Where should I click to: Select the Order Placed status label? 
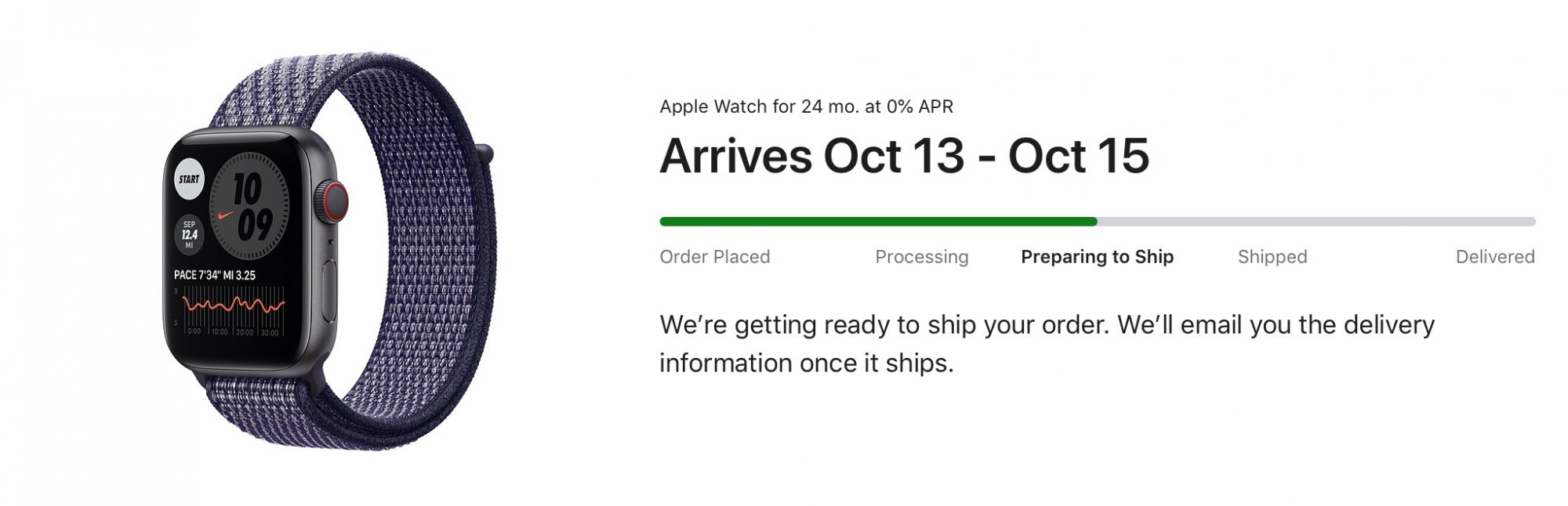click(715, 257)
